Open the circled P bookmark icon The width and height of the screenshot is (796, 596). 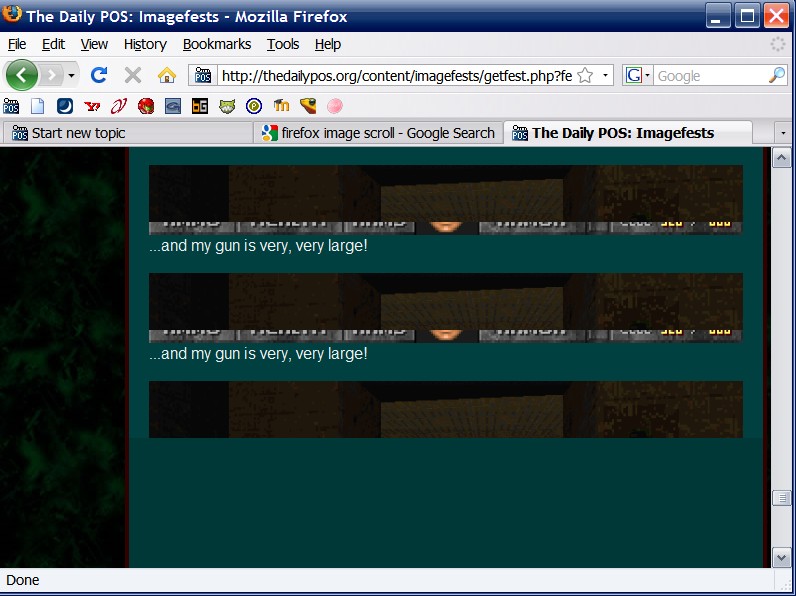[x=254, y=106]
